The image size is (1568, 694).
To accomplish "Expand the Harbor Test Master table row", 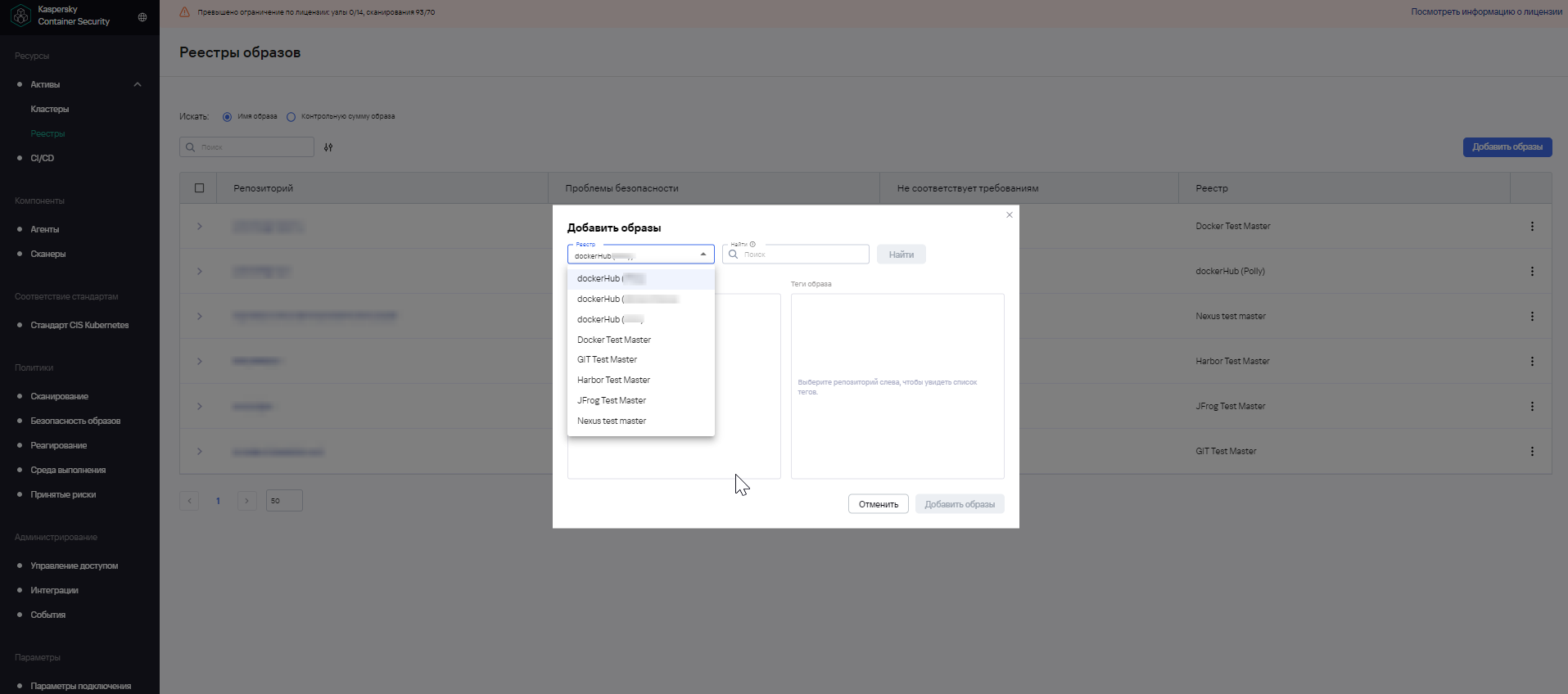I will 199,361.
